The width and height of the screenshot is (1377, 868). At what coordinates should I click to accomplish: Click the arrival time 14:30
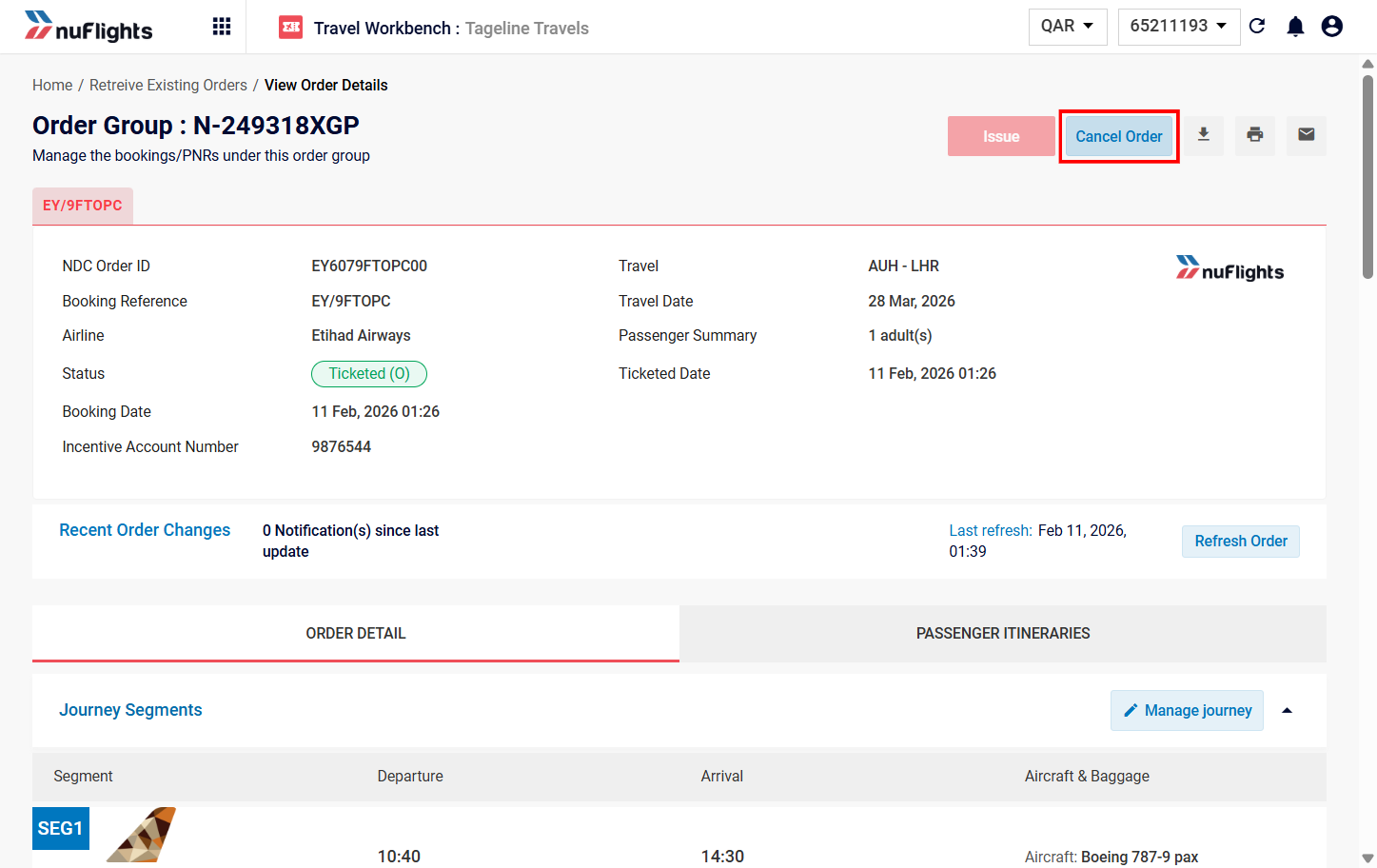(722, 857)
